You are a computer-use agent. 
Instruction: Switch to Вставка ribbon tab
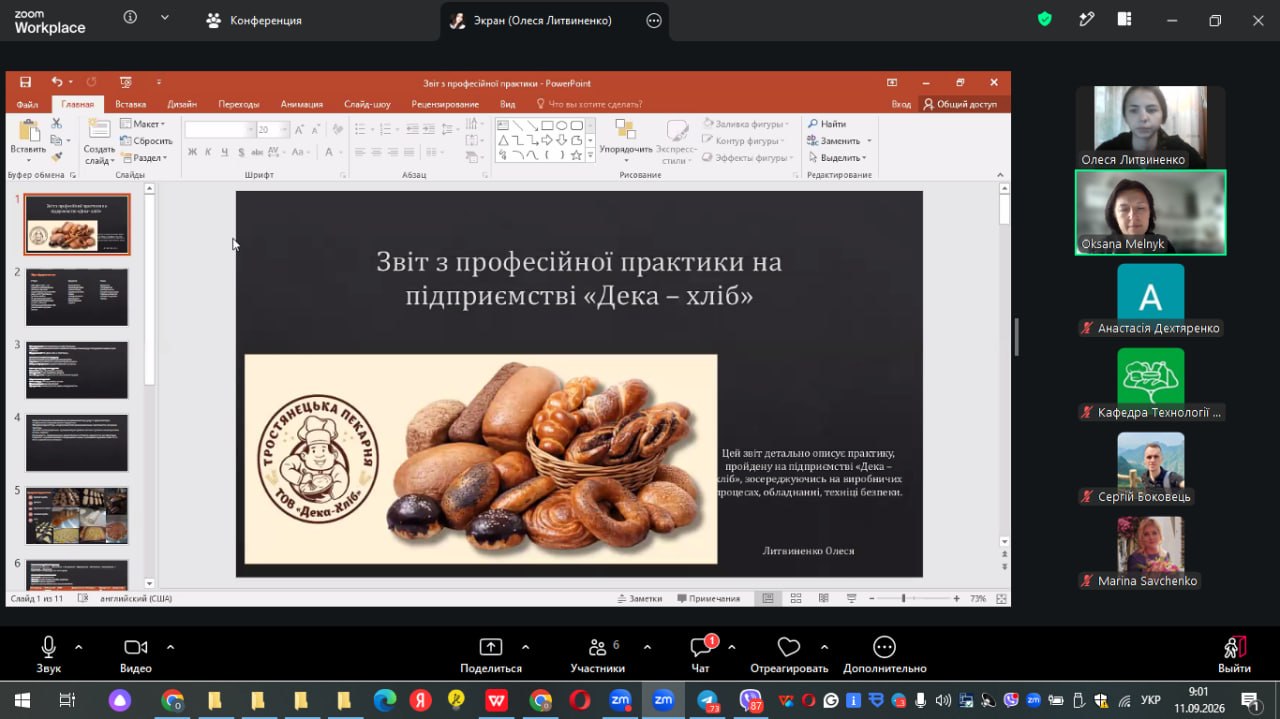(x=130, y=104)
